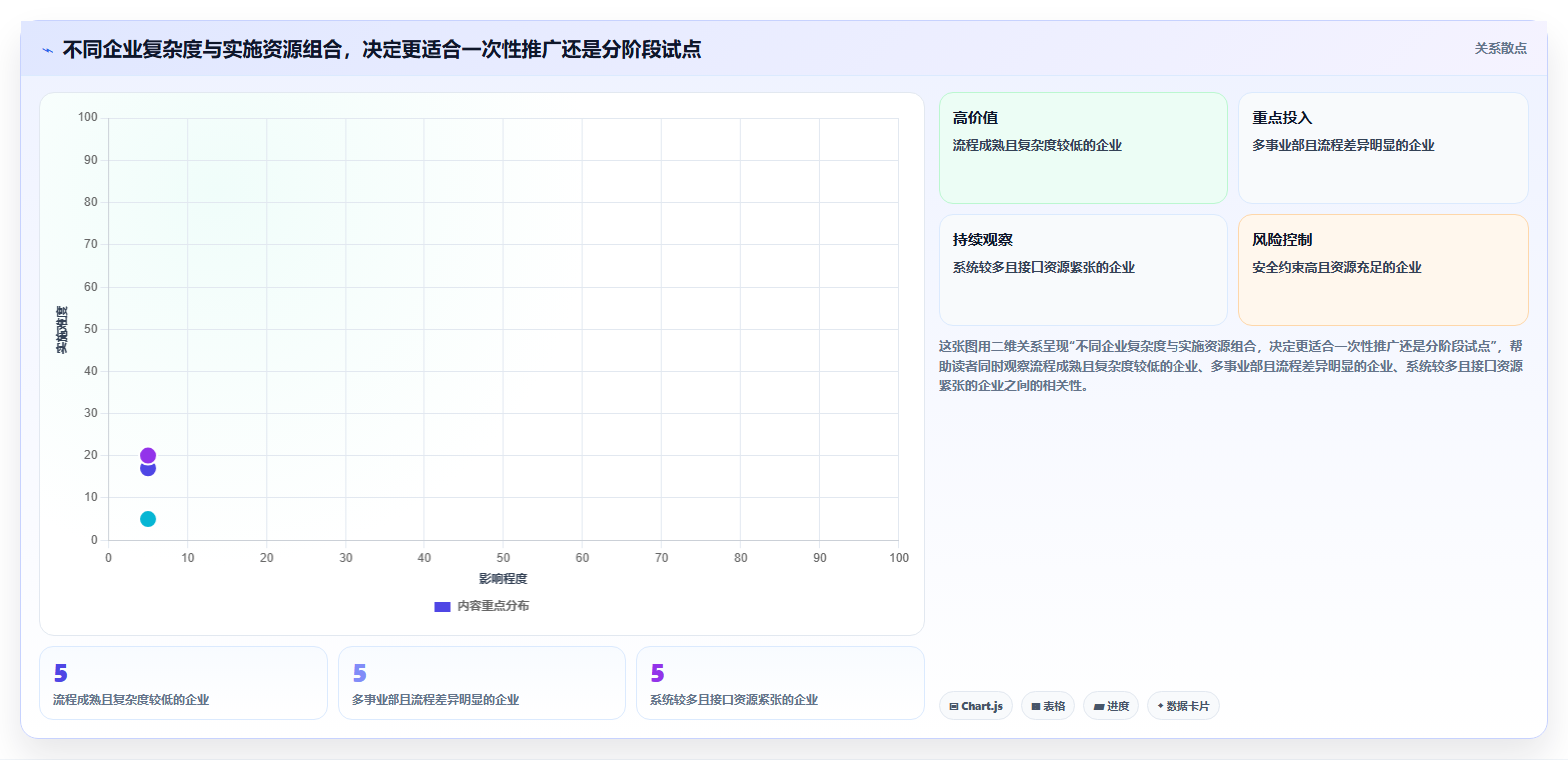This screenshot has height=760, width=1568.
Task: Click the 进度 tag chip
Action: [x=1111, y=706]
